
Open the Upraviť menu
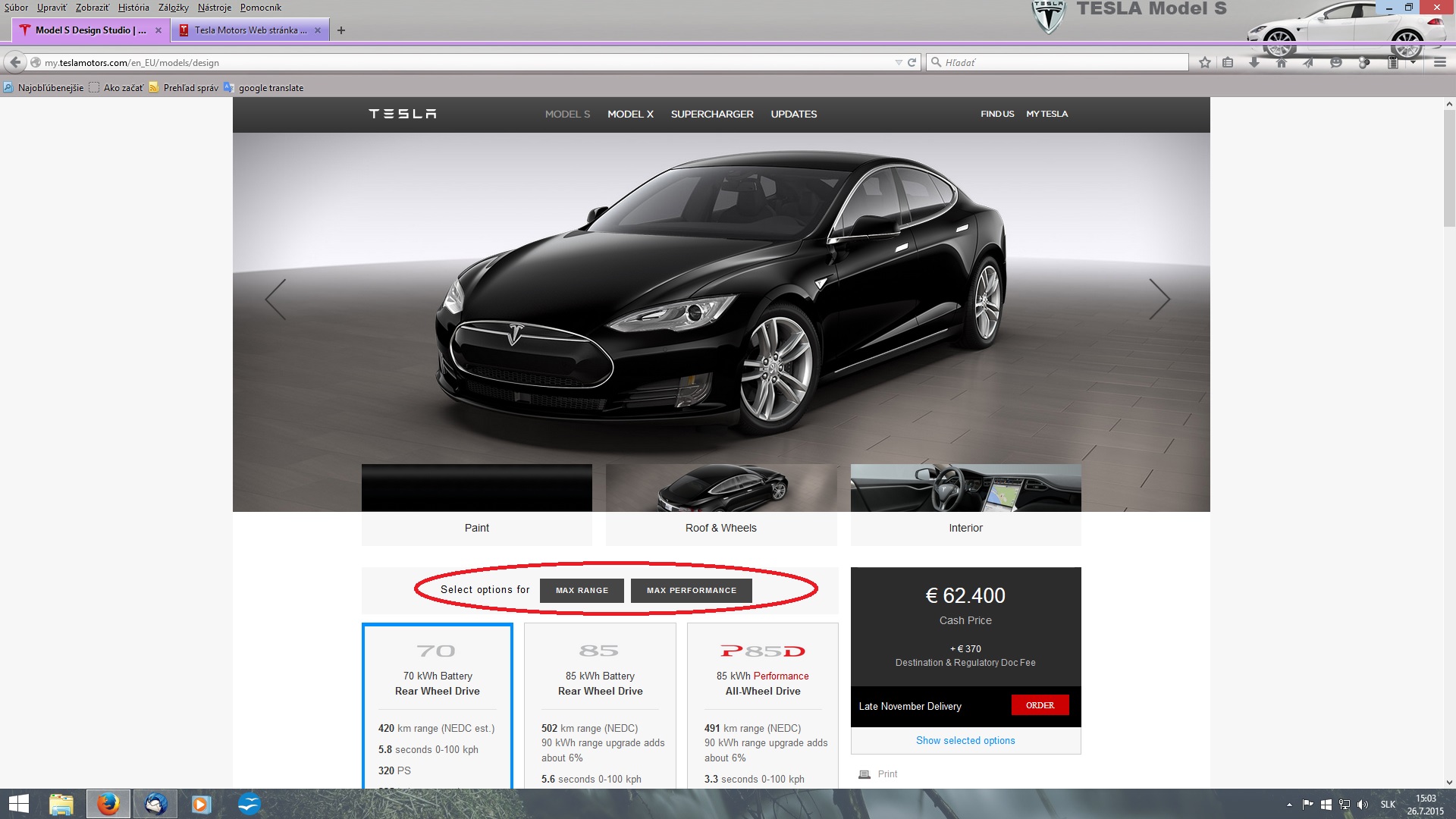pyautogui.click(x=52, y=8)
